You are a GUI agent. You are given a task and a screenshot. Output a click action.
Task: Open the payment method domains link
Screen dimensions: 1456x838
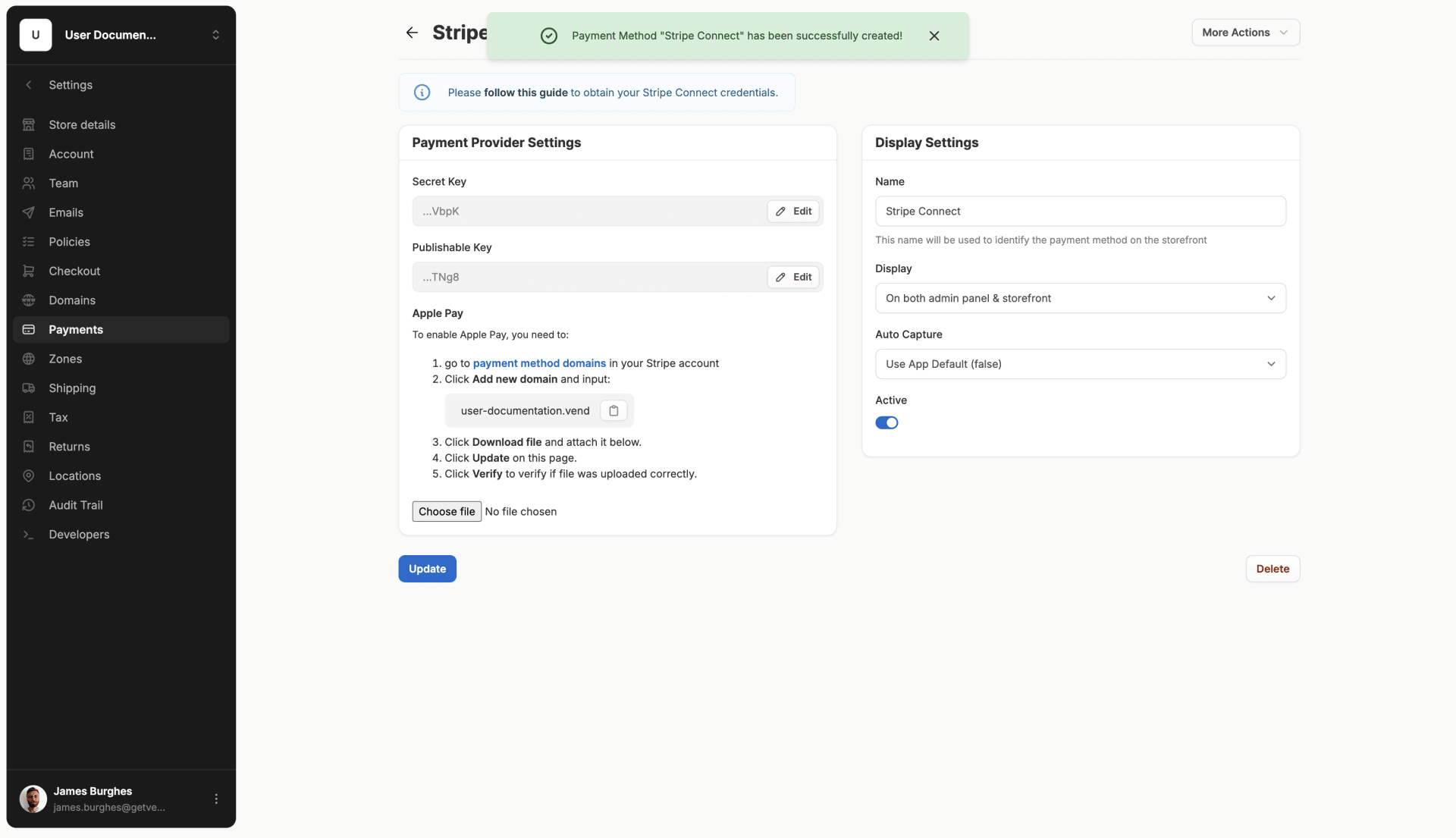539,363
